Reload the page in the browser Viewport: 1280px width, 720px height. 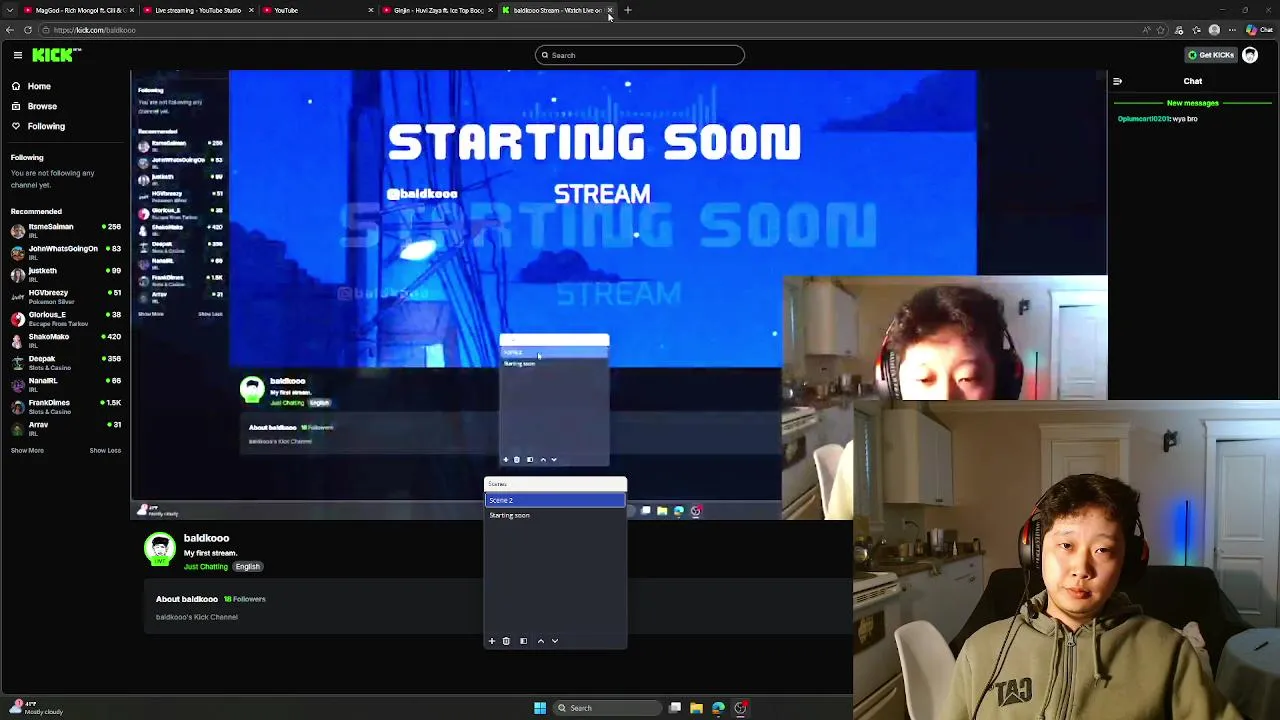(x=28, y=30)
